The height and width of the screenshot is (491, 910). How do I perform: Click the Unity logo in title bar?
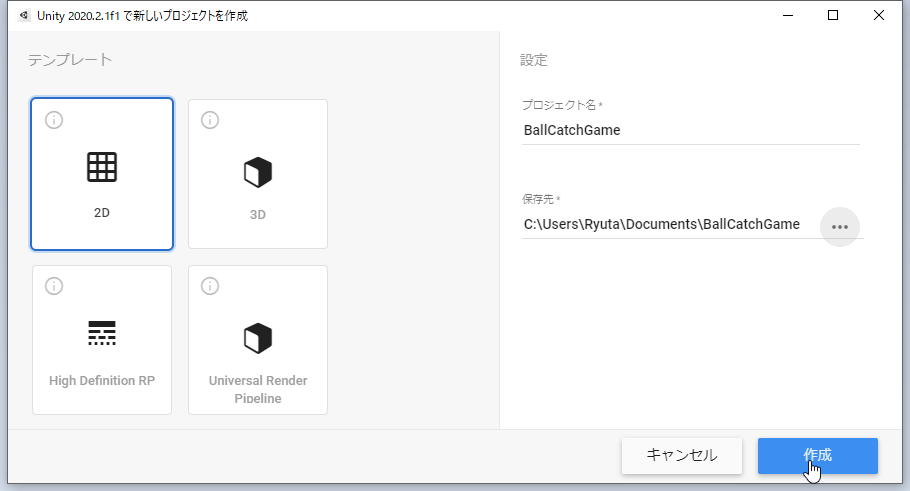tap(24, 16)
